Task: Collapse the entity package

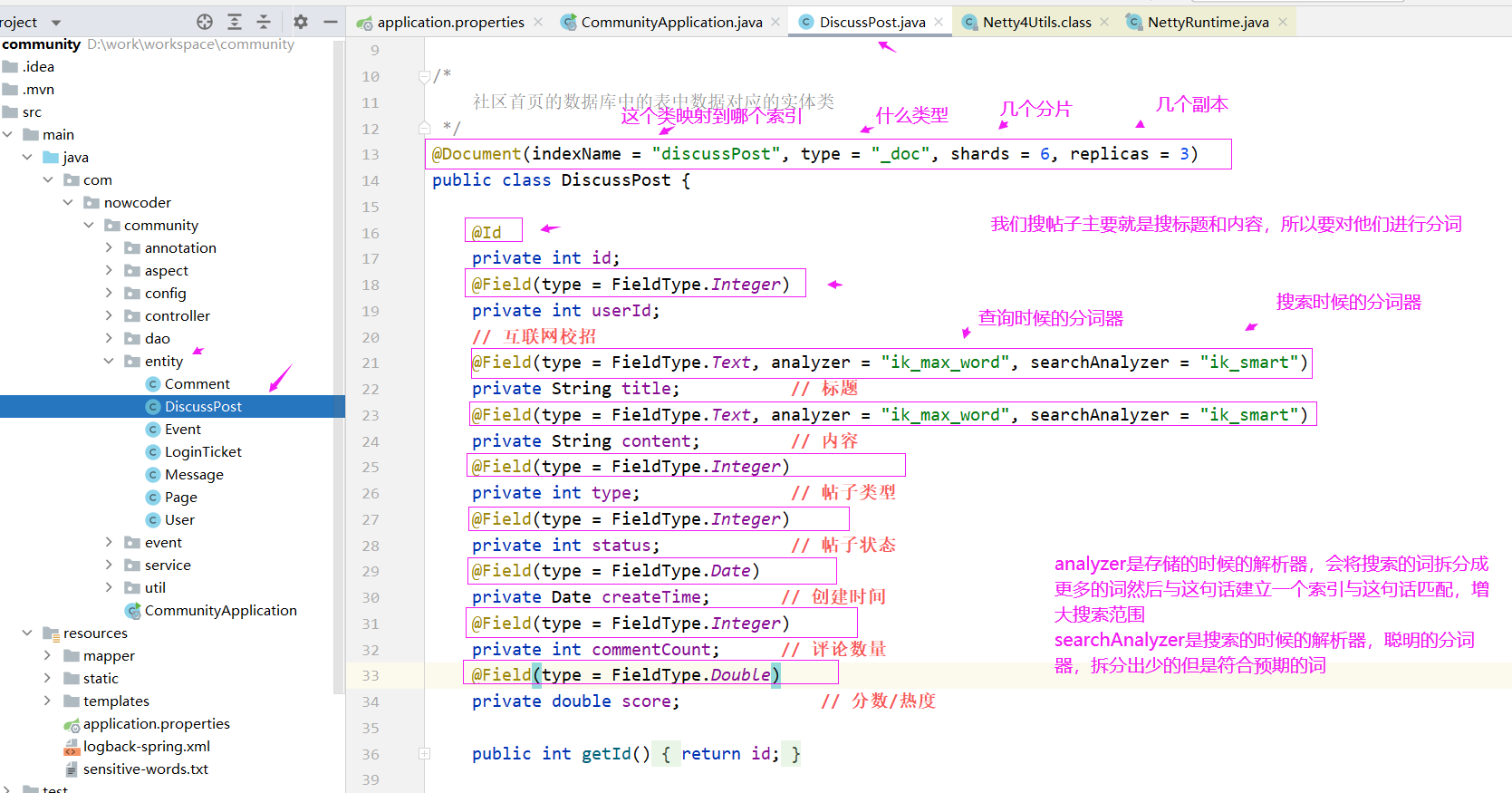Action: point(109,361)
